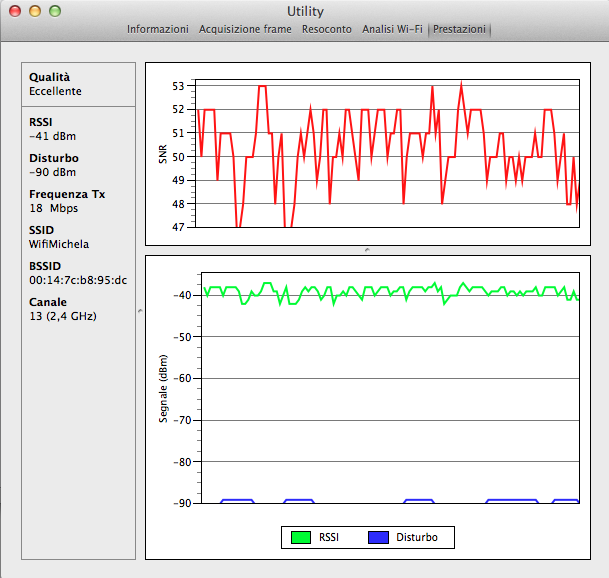Image resolution: width=609 pixels, height=578 pixels.
Task: Select the -90 dBm noise value
Action: coord(52,172)
